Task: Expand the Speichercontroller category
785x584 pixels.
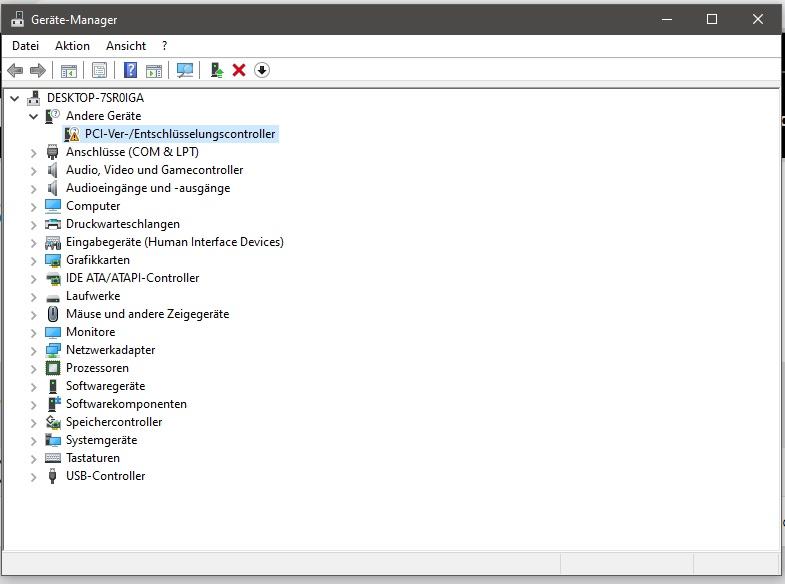Action: point(34,423)
